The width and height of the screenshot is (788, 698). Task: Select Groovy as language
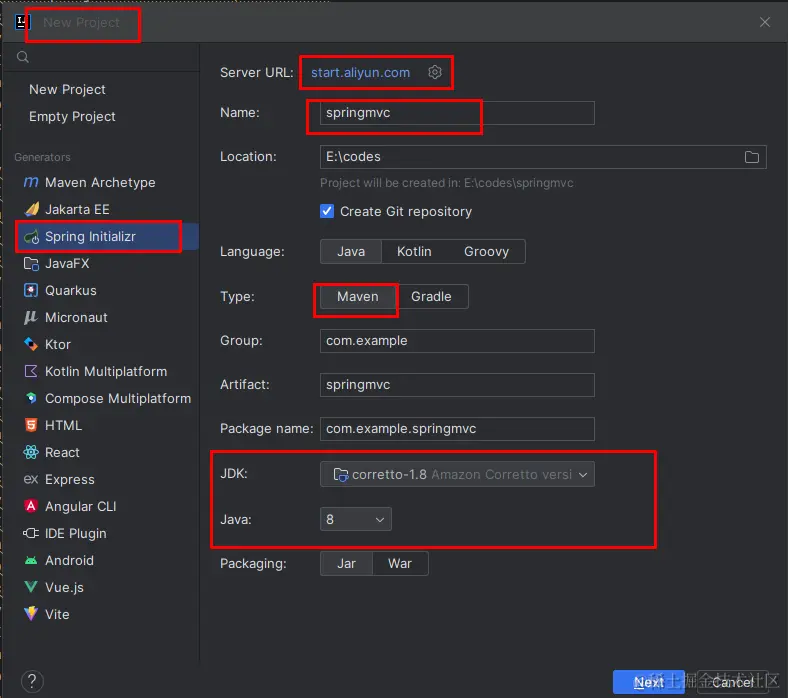tap(486, 251)
